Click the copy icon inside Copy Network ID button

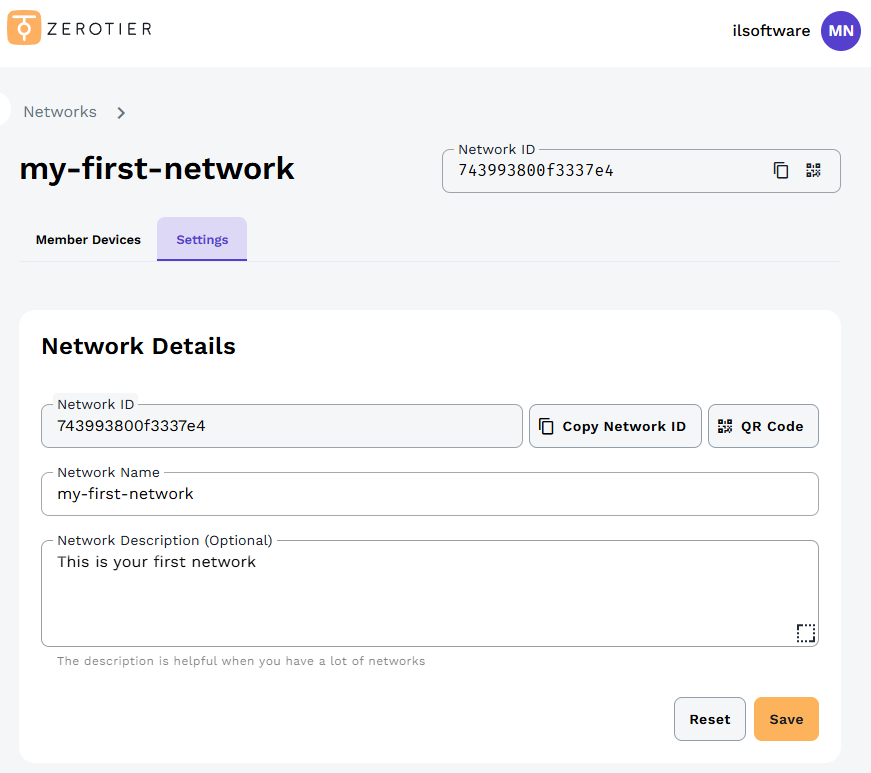[x=546, y=426]
